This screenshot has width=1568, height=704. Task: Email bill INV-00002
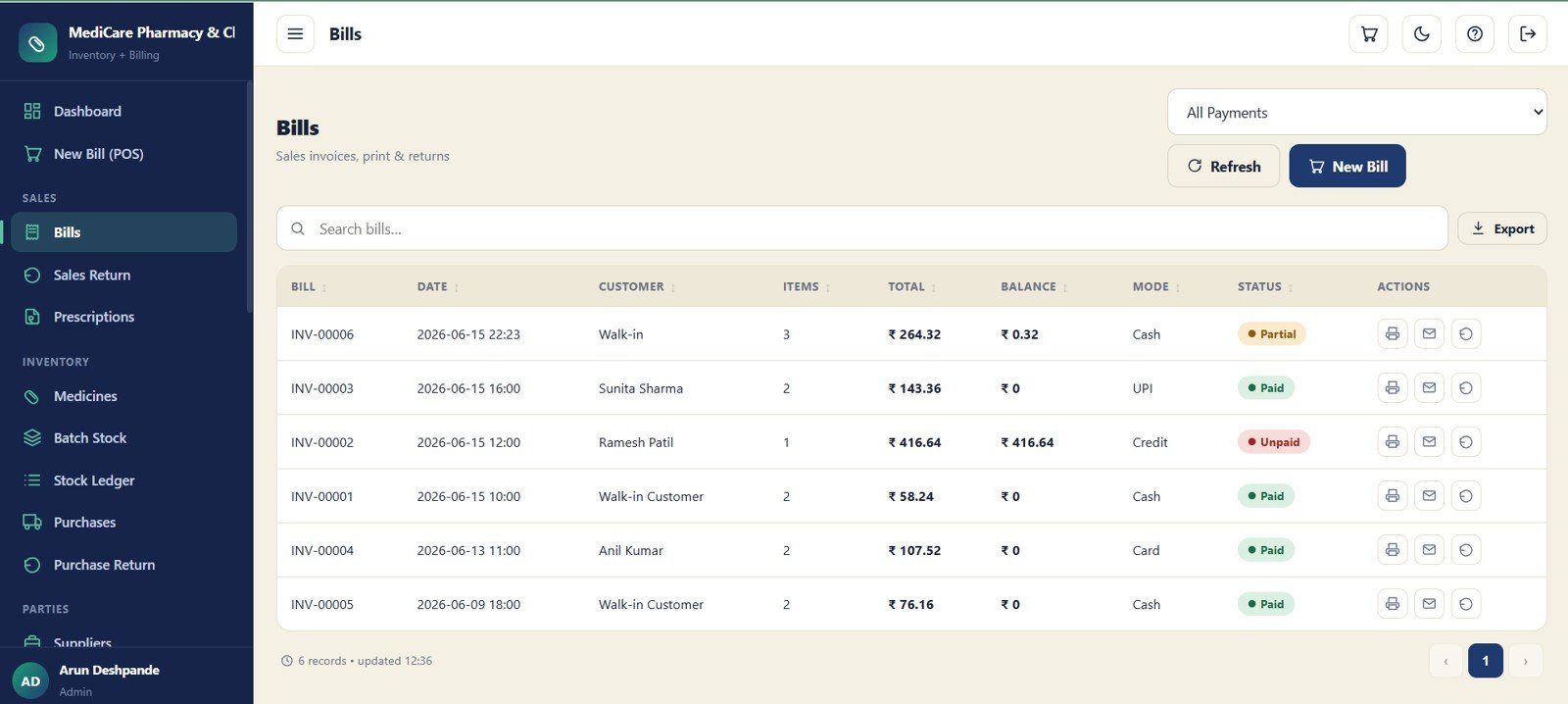(1429, 442)
